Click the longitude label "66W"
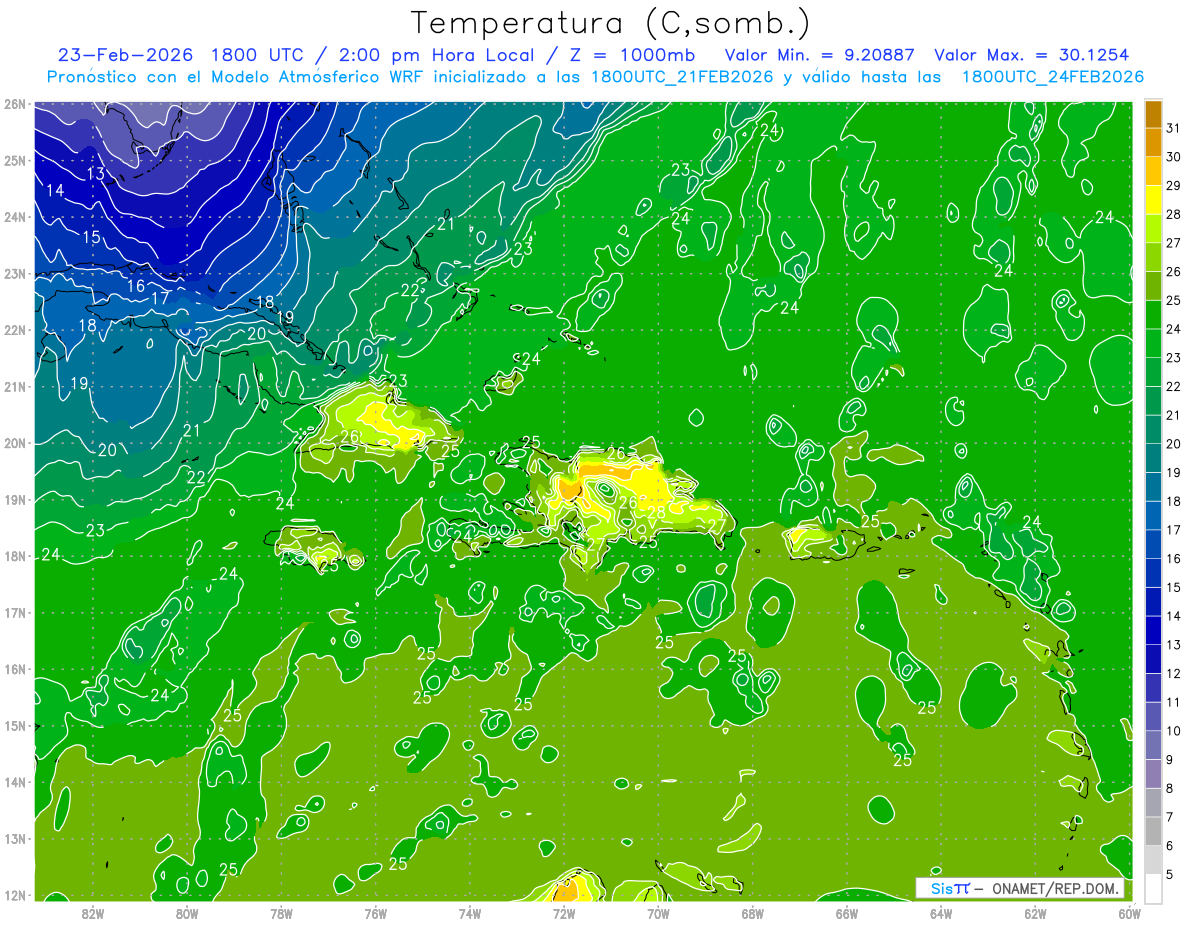Viewport: 1200px width, 927px height. click(847, 913)
